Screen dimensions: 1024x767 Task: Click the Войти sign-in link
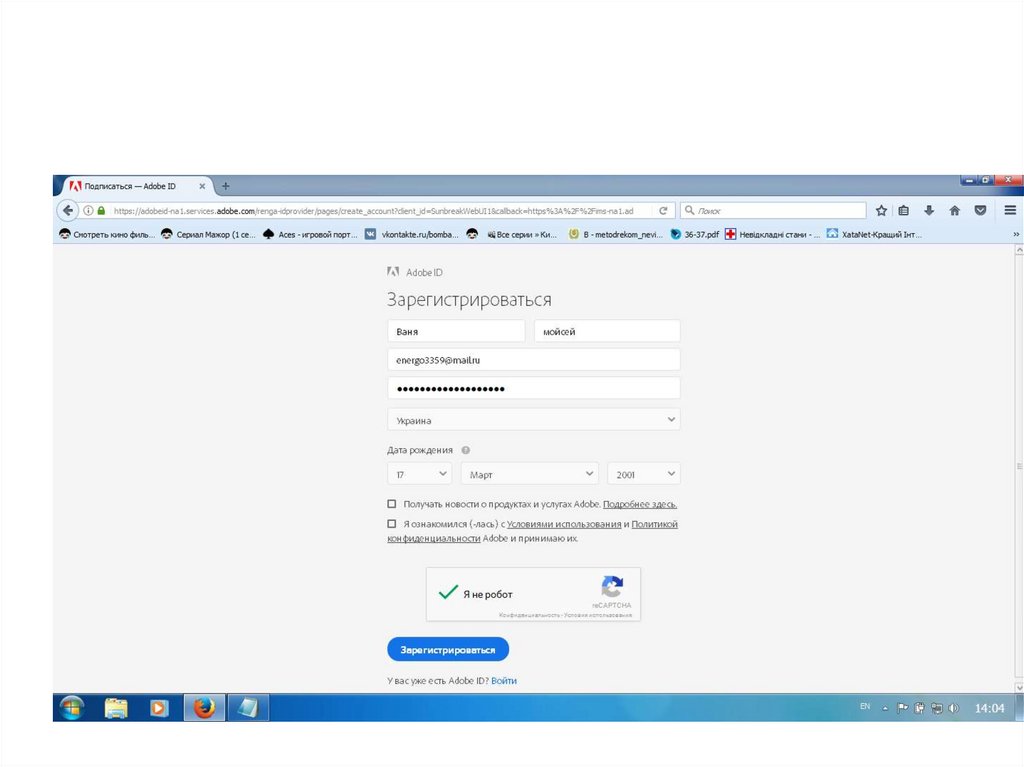point(504,681)
